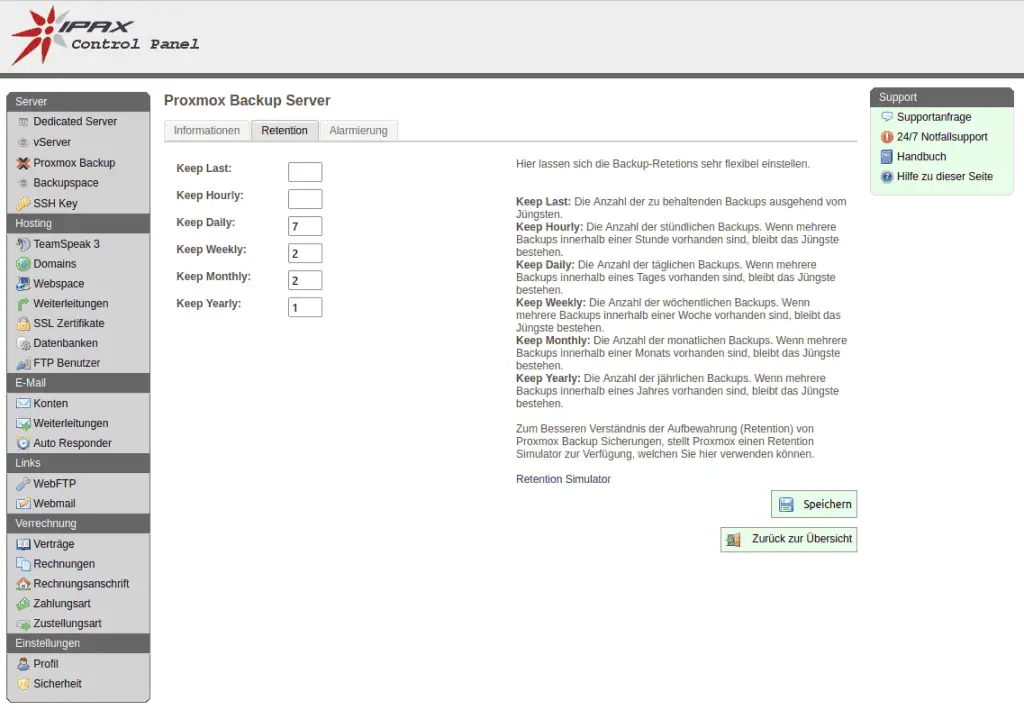The image size is (1024, 710).
Task: Click the Proxmox Backup sidebar icon
Action: 24,163
